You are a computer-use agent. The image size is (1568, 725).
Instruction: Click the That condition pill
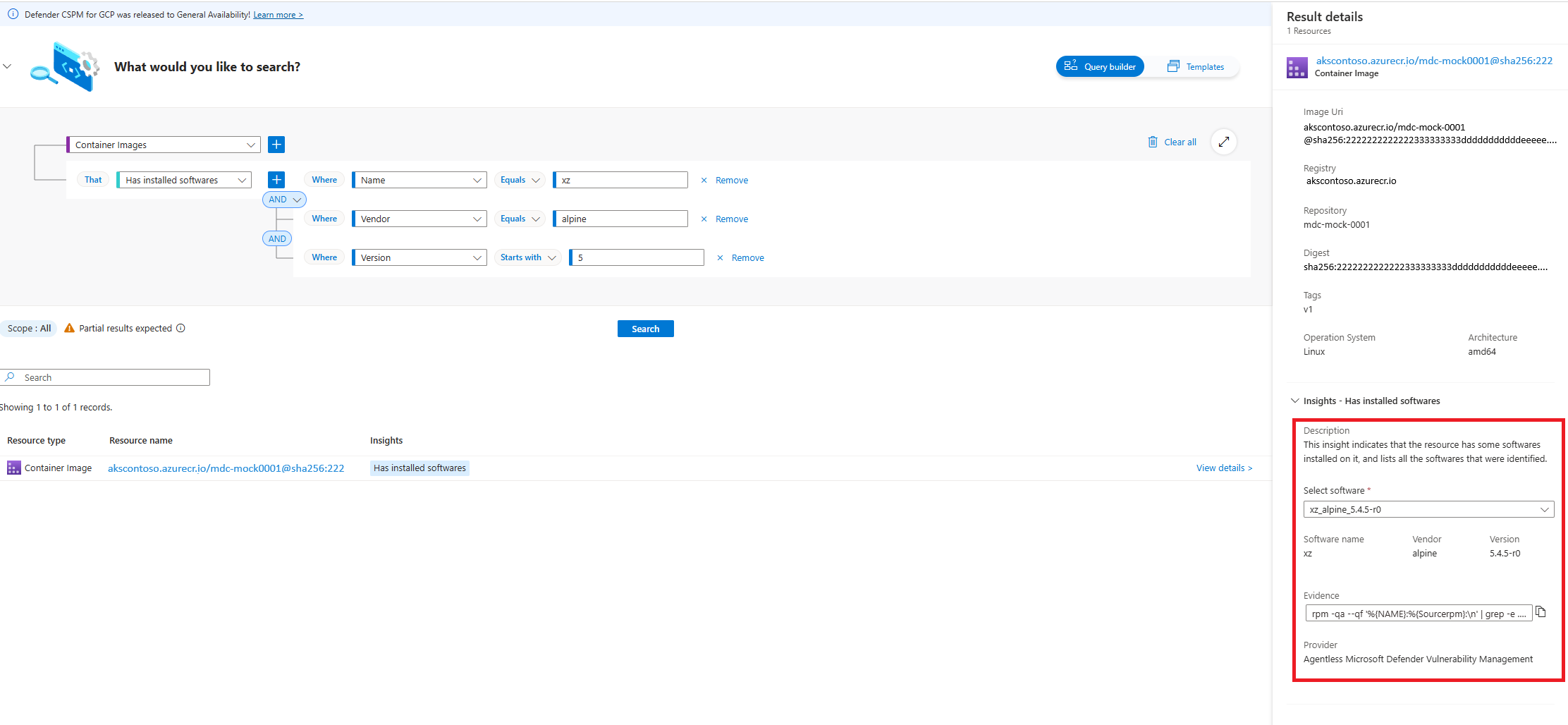92,179
